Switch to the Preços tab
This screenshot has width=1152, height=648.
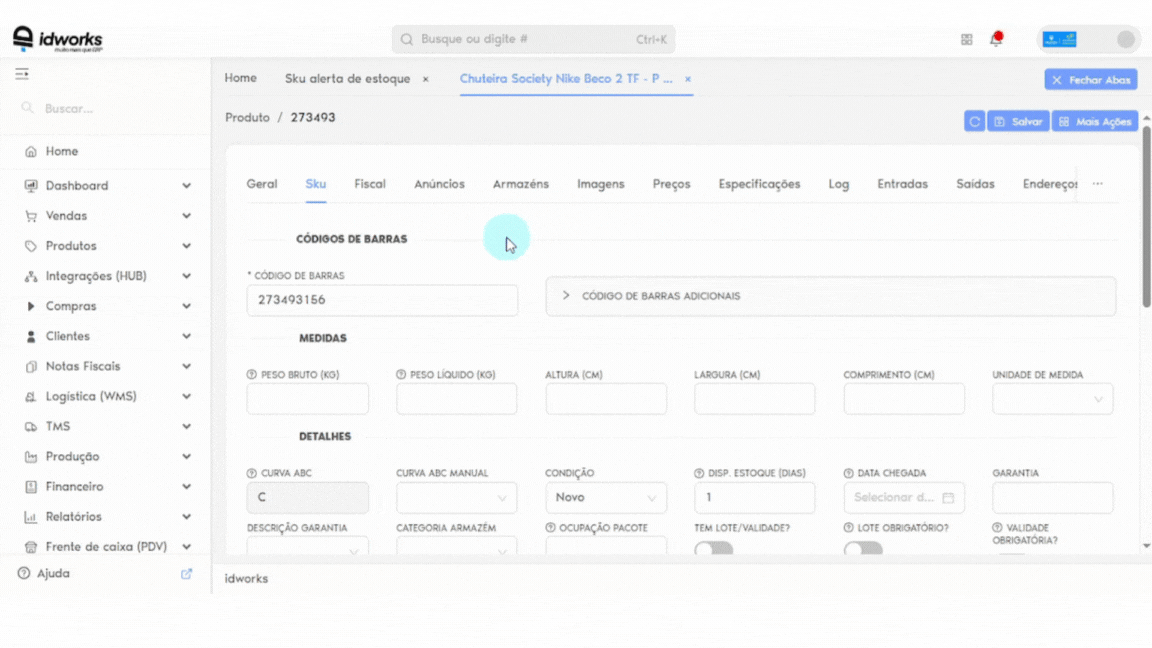click(x=672, y=184)
